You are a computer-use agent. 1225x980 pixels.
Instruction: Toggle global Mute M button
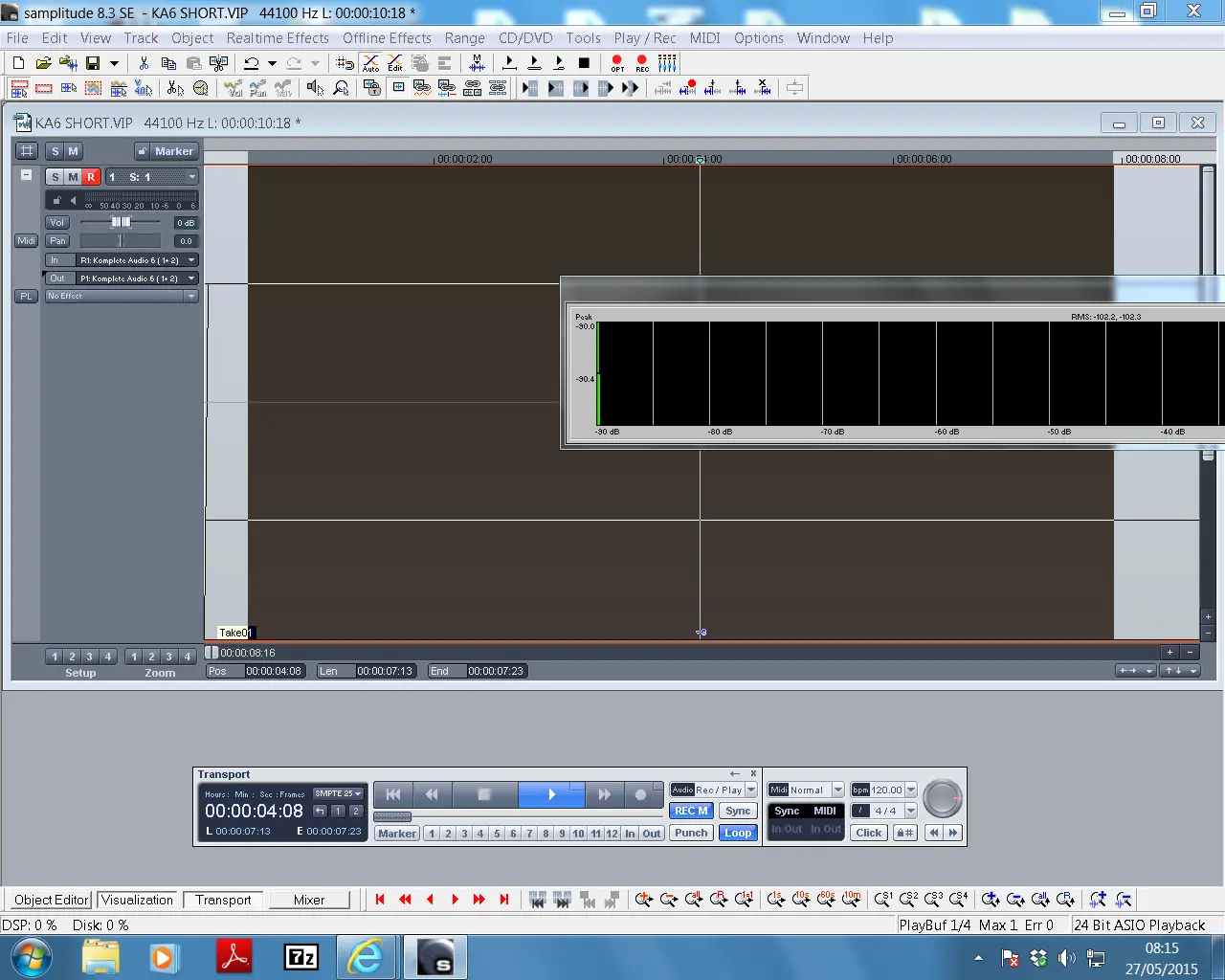pyautogui.click(x=73, y=151)
